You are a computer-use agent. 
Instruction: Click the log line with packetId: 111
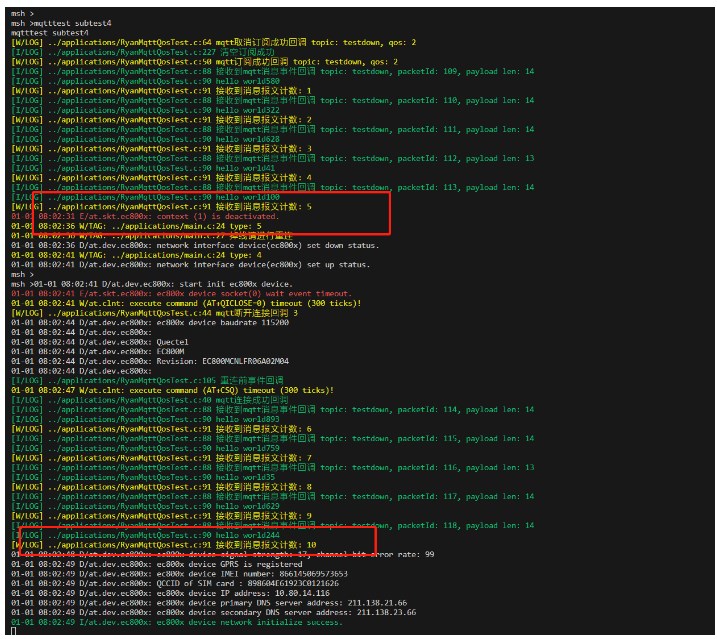[273, 129]
